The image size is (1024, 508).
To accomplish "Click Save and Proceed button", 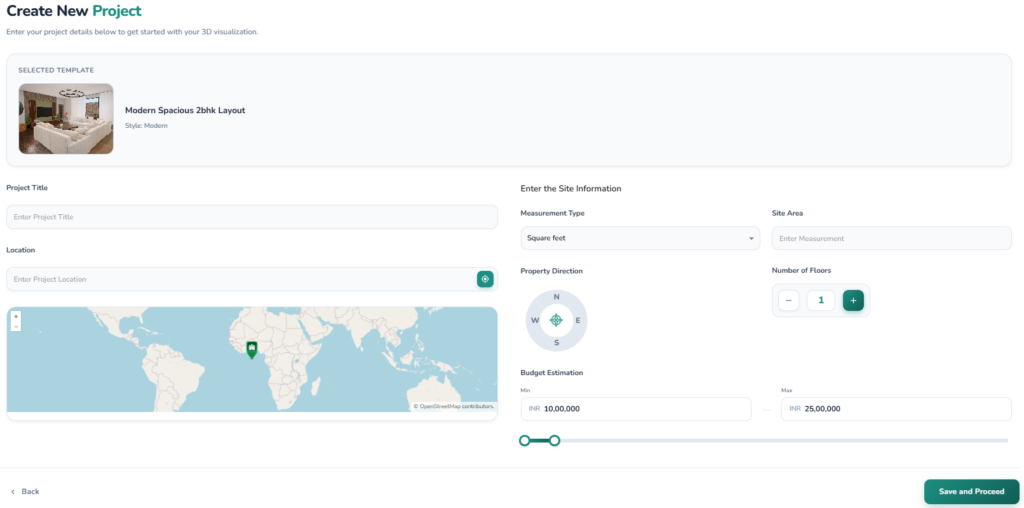I will (x=971, y=491).
